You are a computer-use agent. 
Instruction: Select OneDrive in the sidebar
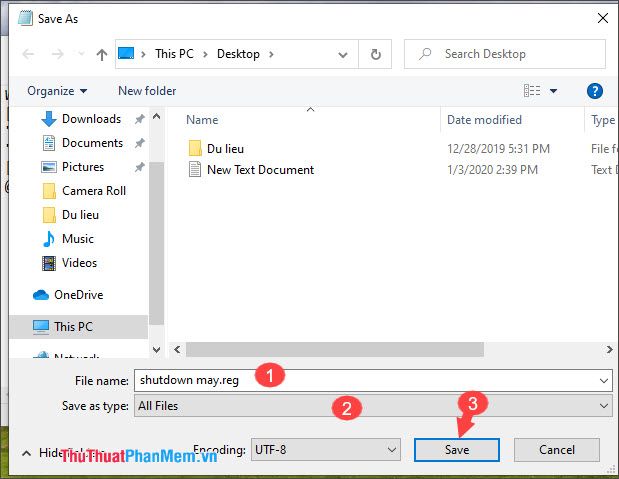(x=79, y=295)
